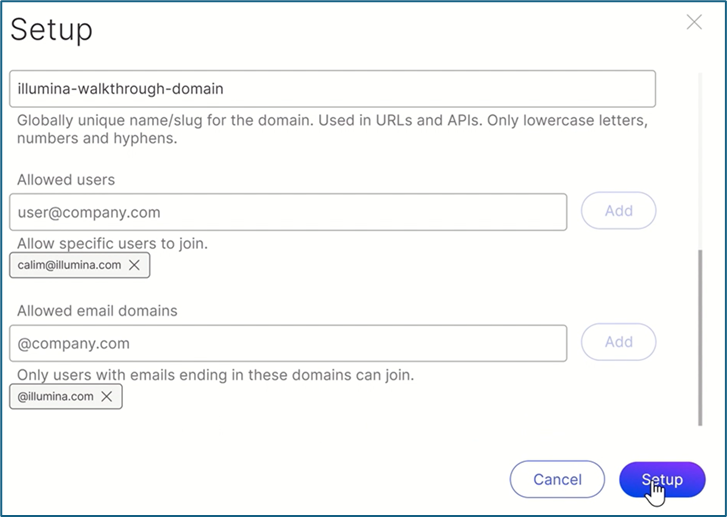
Task: Cancel the domain setup
Action: point(557,480)
